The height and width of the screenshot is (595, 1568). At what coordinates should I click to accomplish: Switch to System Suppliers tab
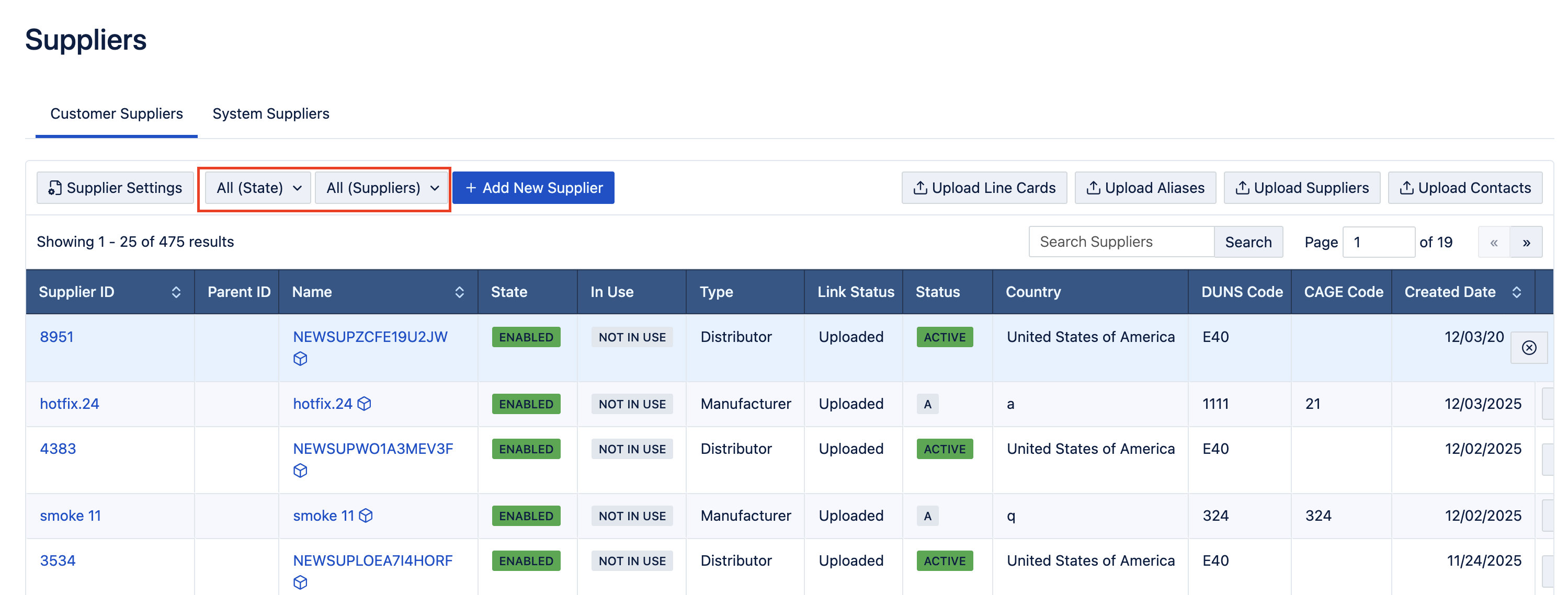(270, 114)
